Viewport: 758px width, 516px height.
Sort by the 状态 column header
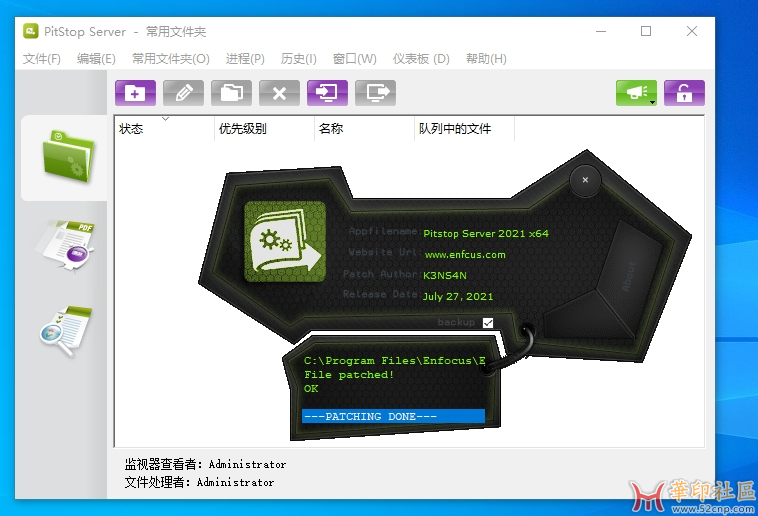[x=164, y=129]
